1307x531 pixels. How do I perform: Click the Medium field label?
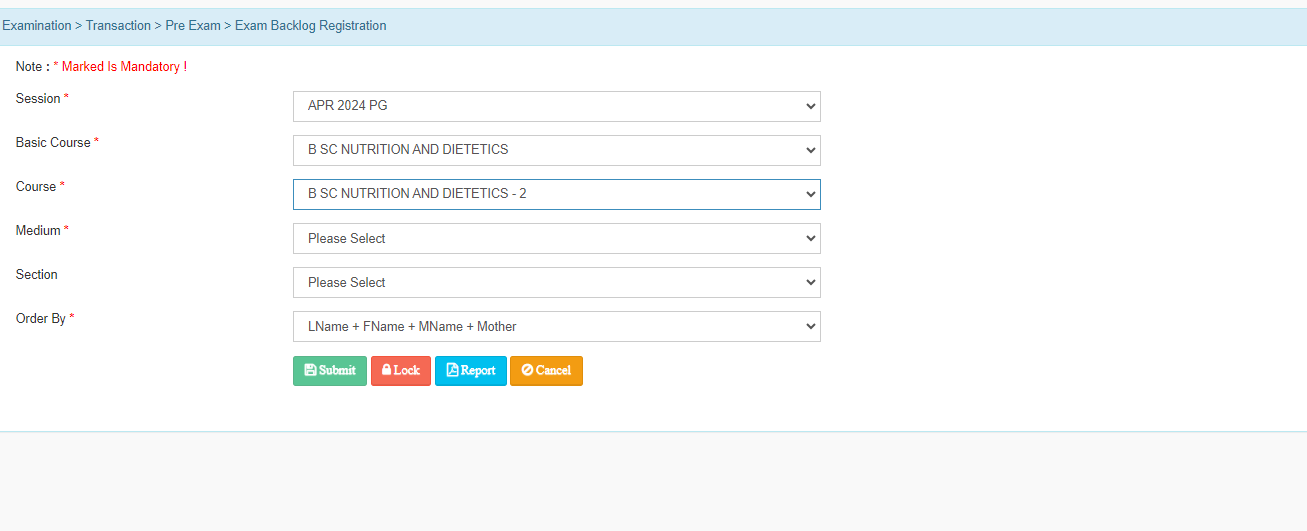[38, 231]
